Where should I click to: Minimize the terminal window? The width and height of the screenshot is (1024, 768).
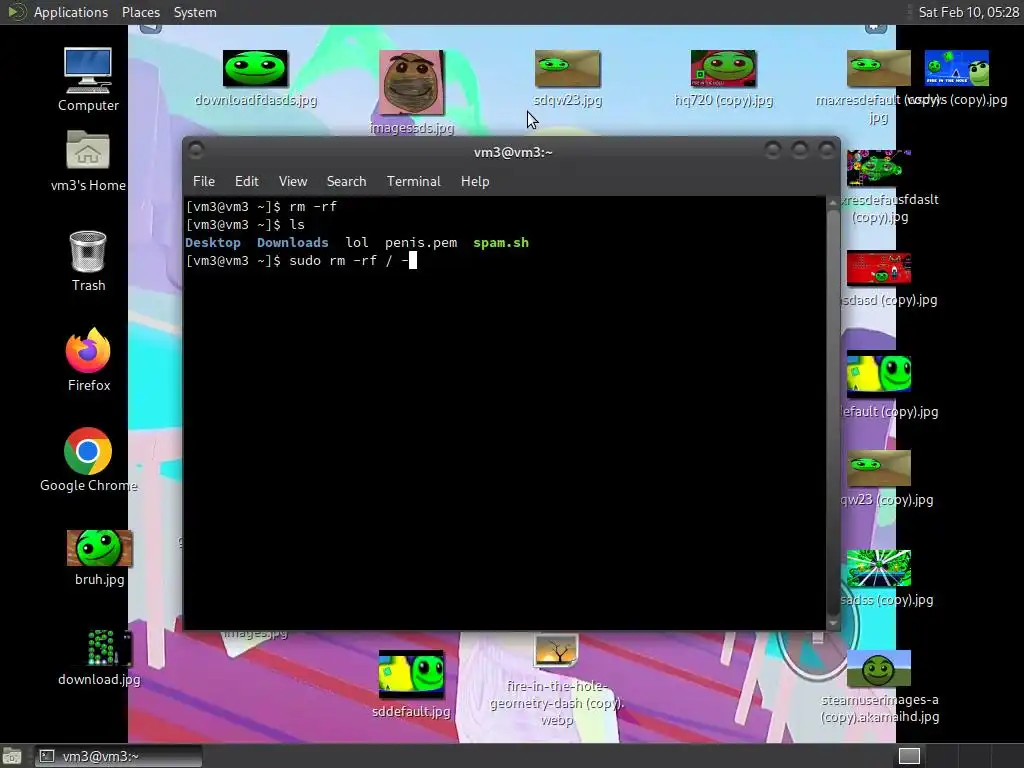pos(773,150)
